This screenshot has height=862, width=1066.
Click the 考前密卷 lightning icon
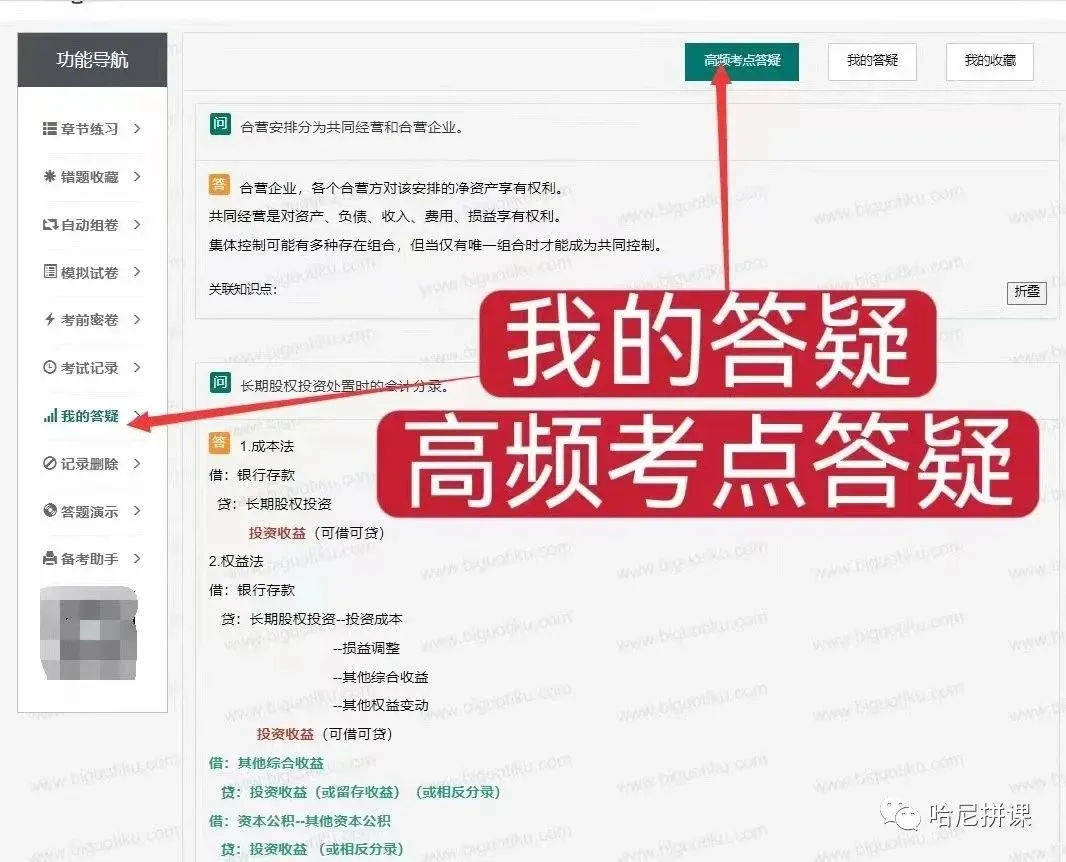click(50, 320)
